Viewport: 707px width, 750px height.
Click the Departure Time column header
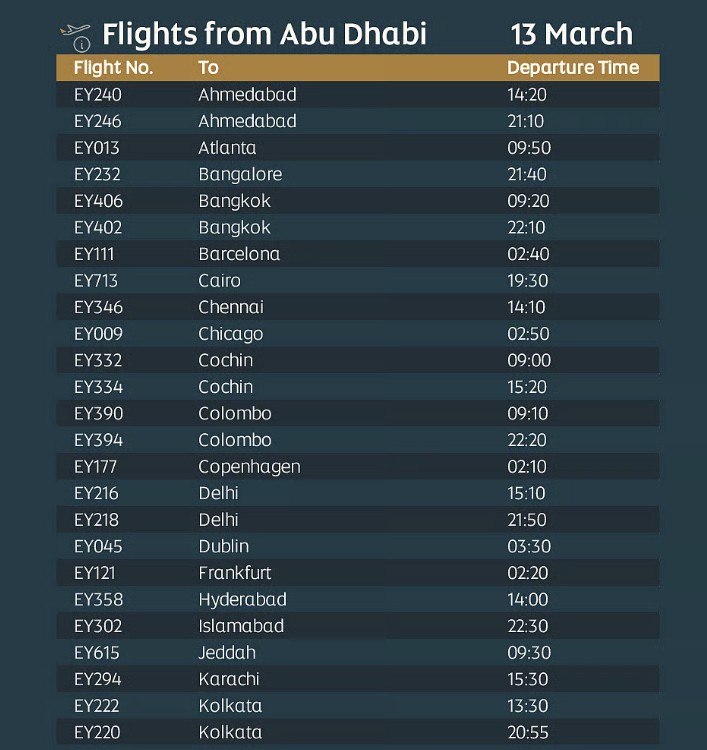(573, 67)
